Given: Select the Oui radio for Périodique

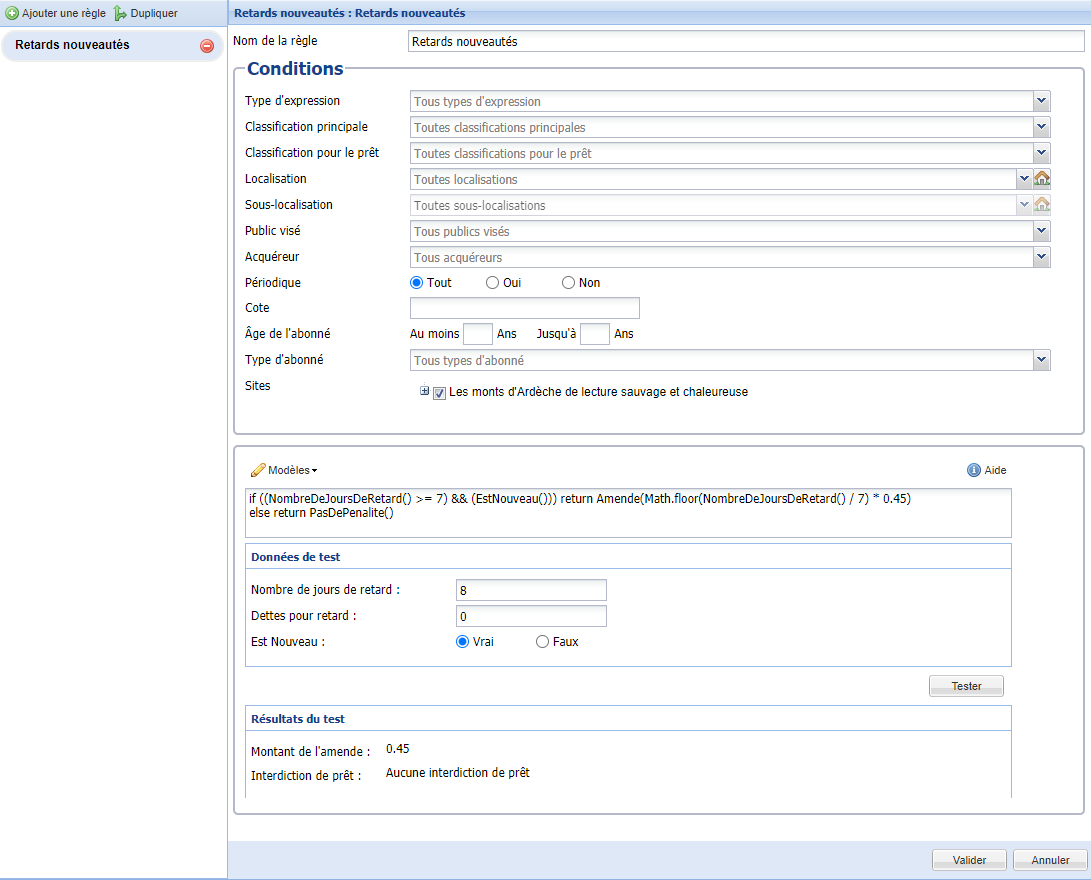Looking at the screenshot, I should (x=492, y=283).
